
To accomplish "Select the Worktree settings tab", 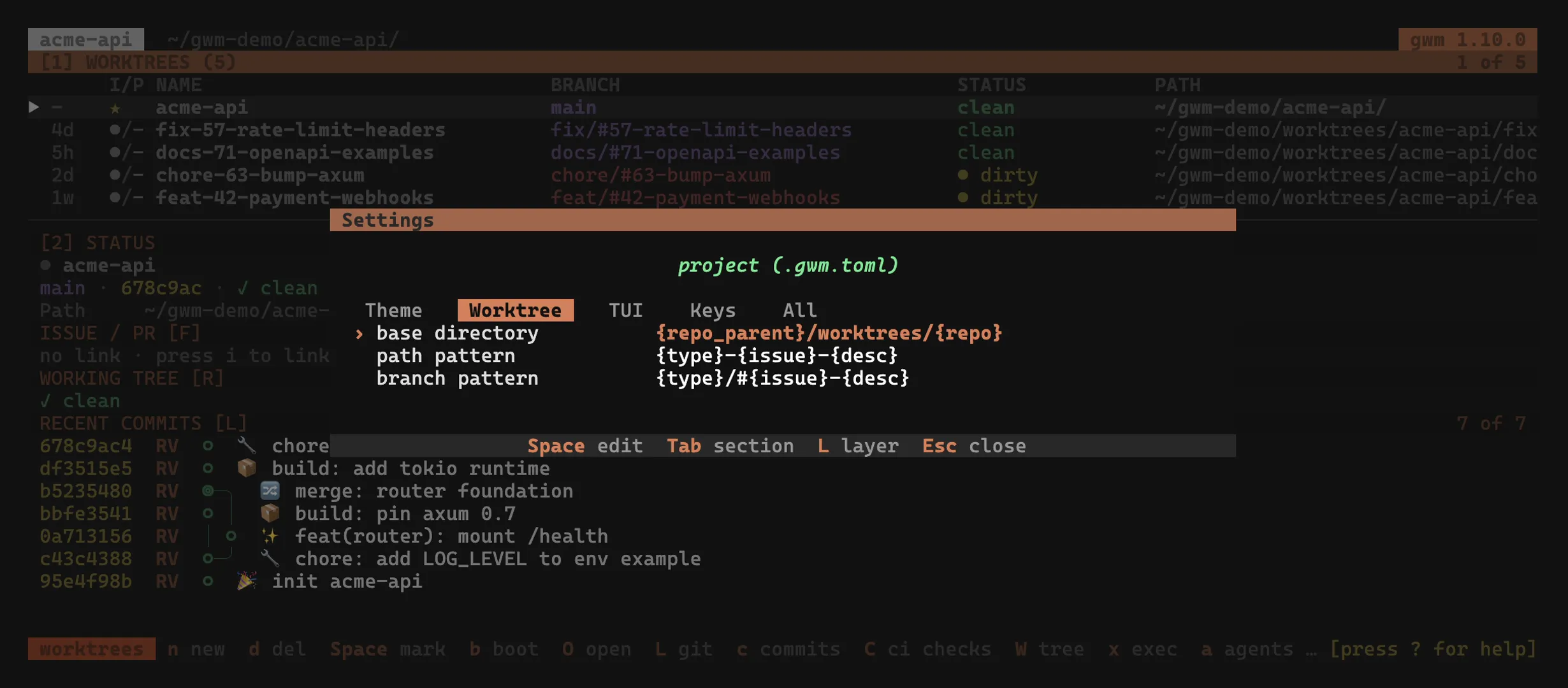I will coord(515,310).
